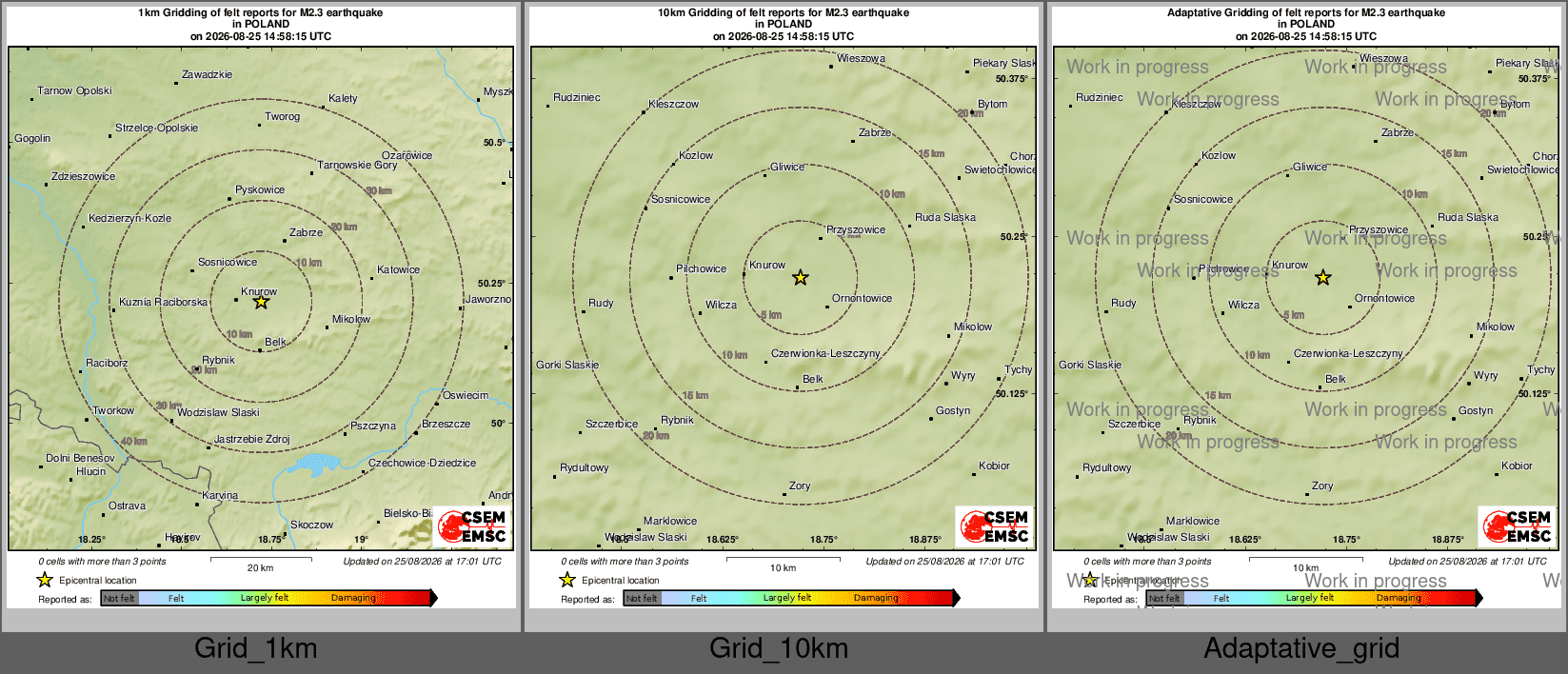The width and height of the screenshot is (1568, 674).
Task: Click 'Ostrava' on the 1km map
Action: [127, 506]
